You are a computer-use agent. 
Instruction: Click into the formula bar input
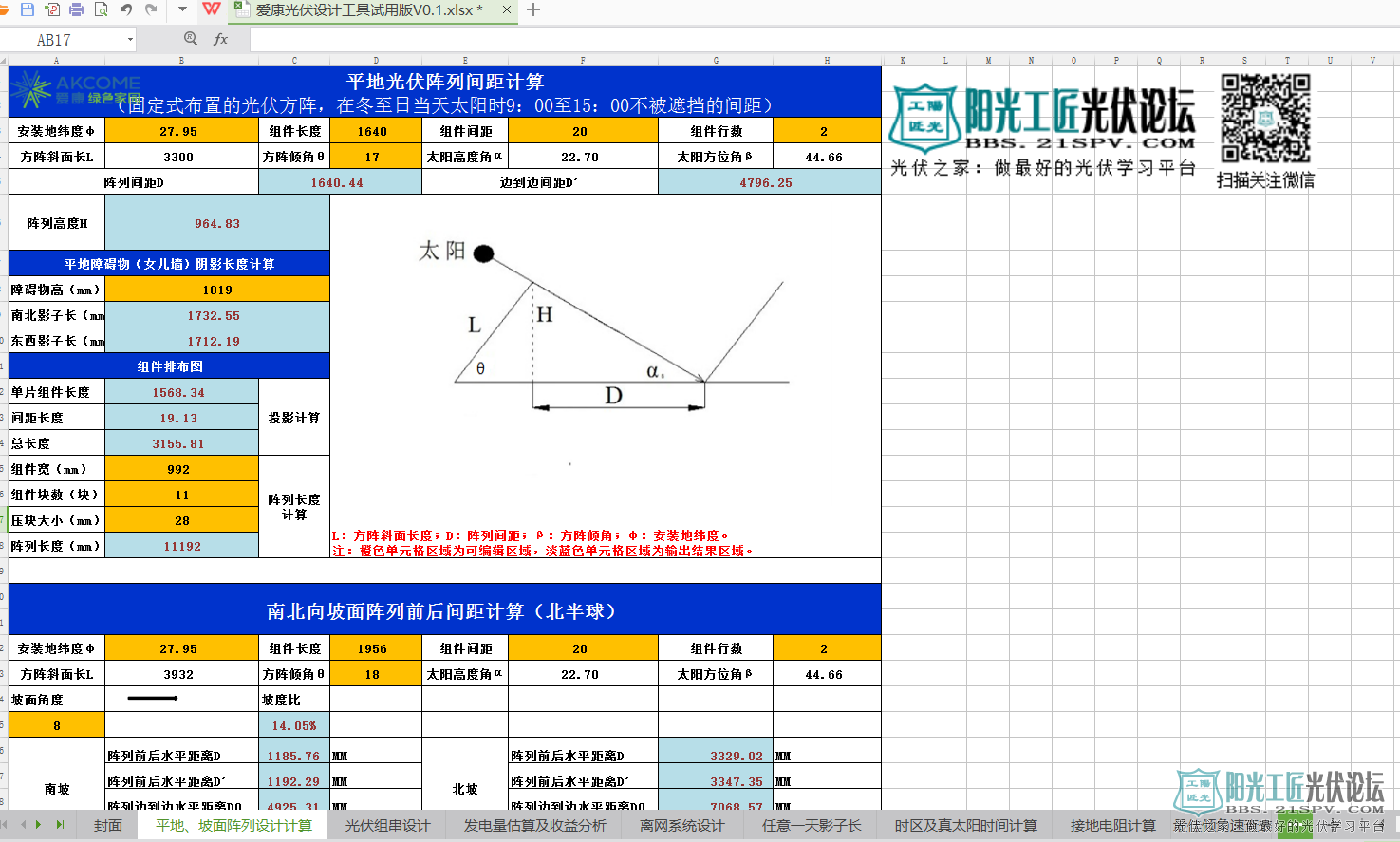824,40
